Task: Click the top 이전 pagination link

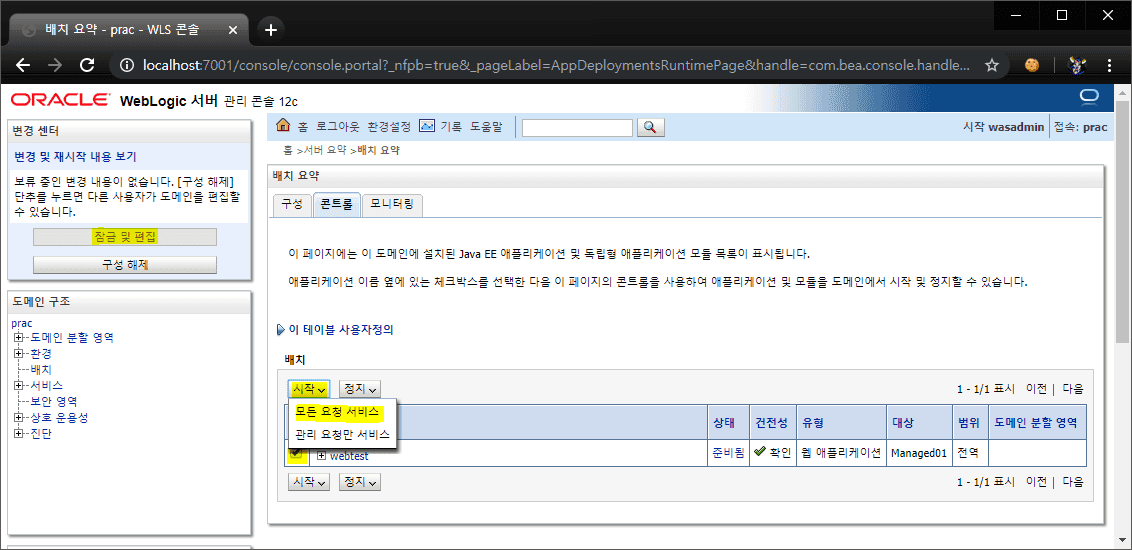Action: coord(1036,389)
